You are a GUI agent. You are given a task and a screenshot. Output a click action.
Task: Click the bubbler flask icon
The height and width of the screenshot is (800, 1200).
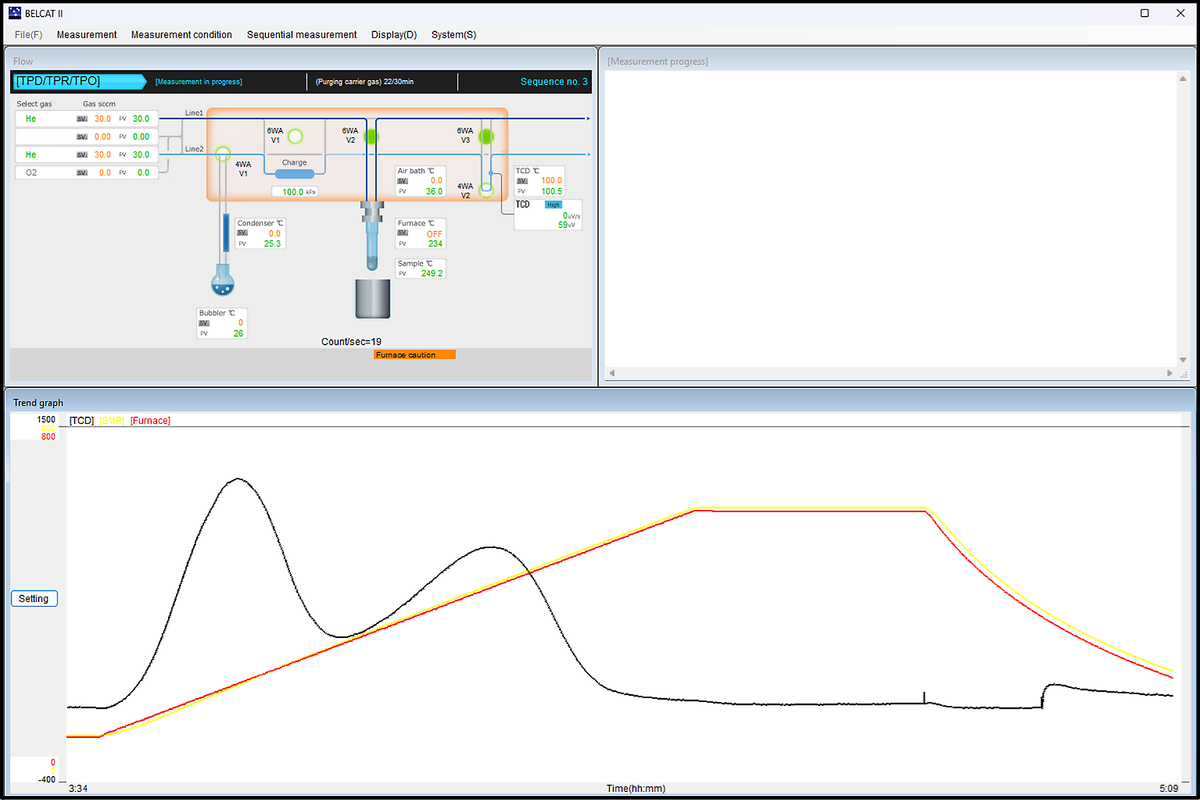point(222,282)
